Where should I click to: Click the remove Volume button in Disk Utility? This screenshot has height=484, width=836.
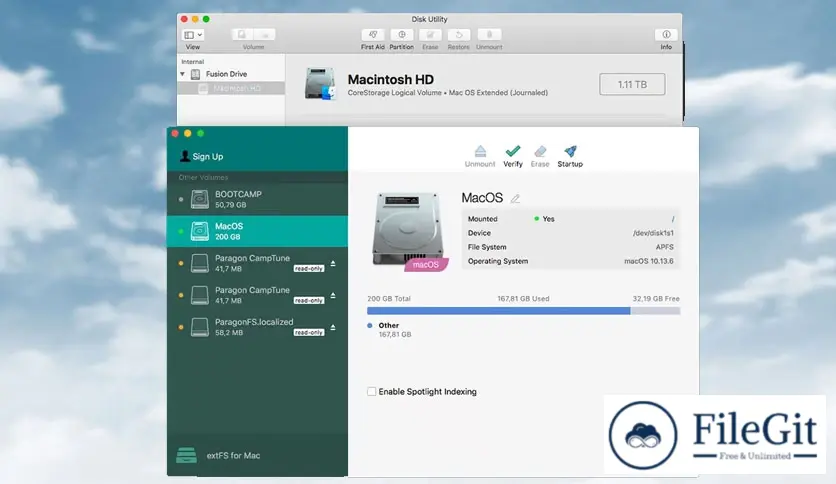coord(264,35)
